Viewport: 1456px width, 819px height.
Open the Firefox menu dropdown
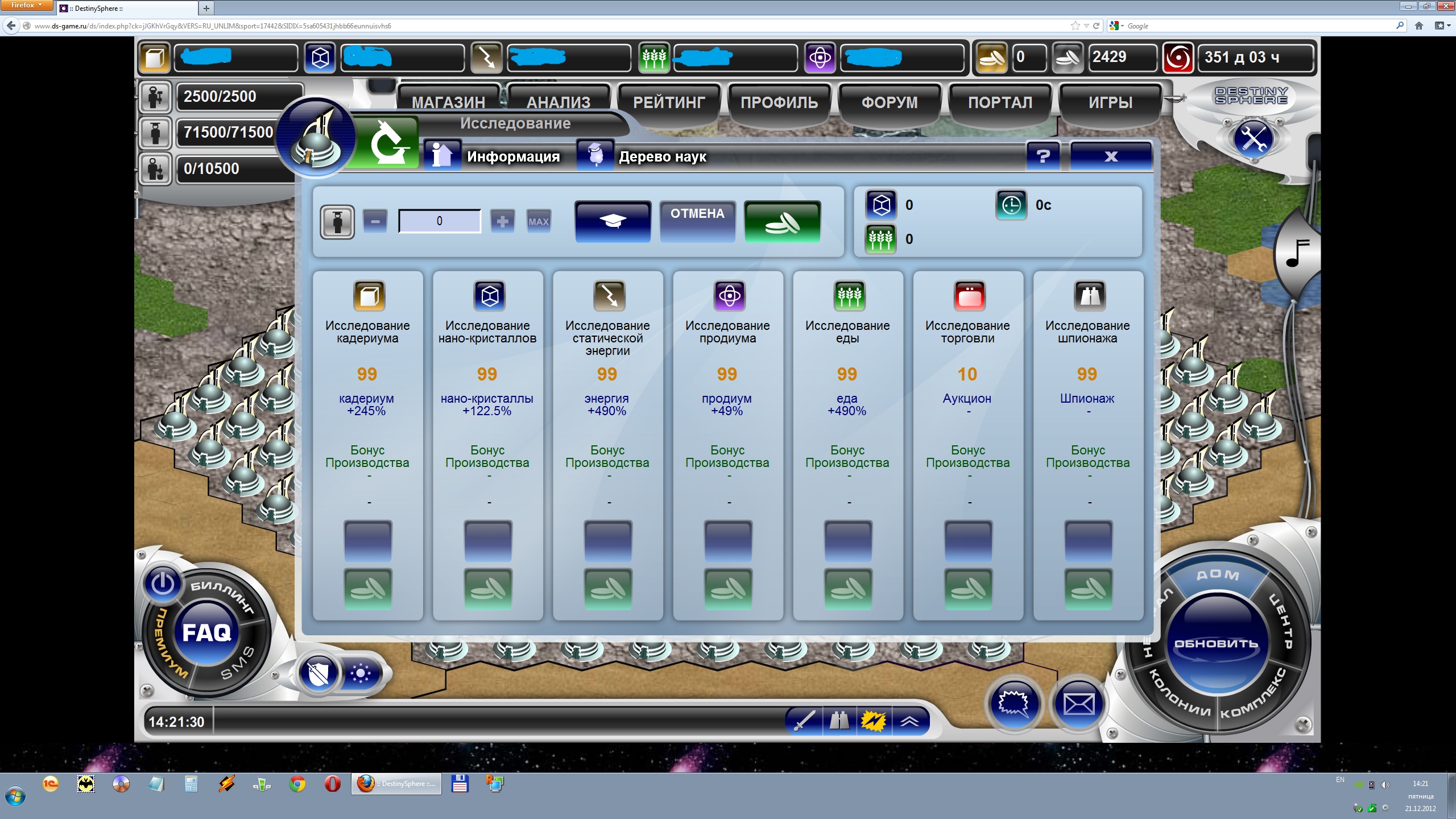click(x=26, y=5)
